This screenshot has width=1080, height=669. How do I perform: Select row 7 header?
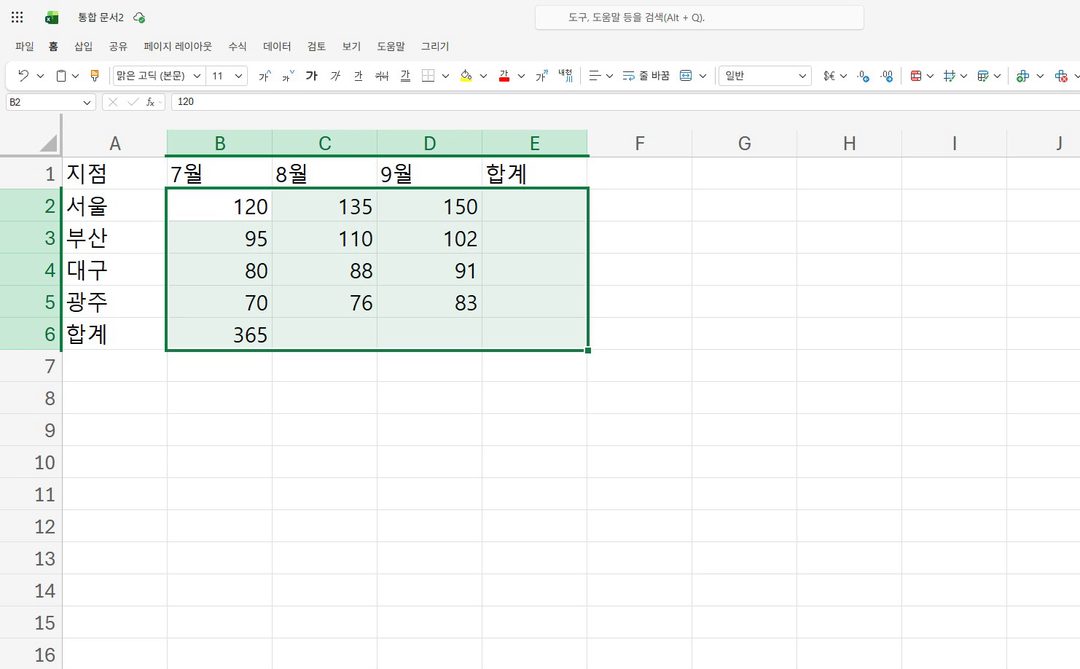(x=31, y=366)
